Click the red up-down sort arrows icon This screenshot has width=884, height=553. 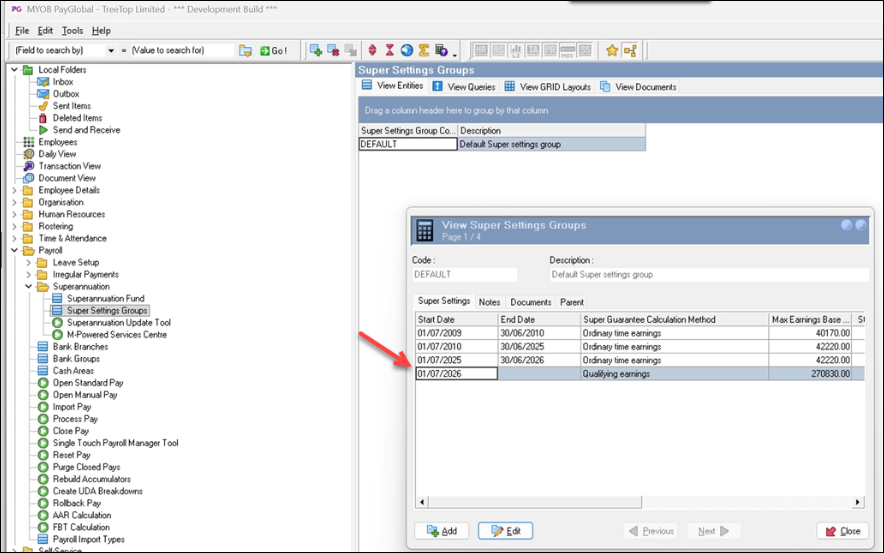(x=372, y=50)
